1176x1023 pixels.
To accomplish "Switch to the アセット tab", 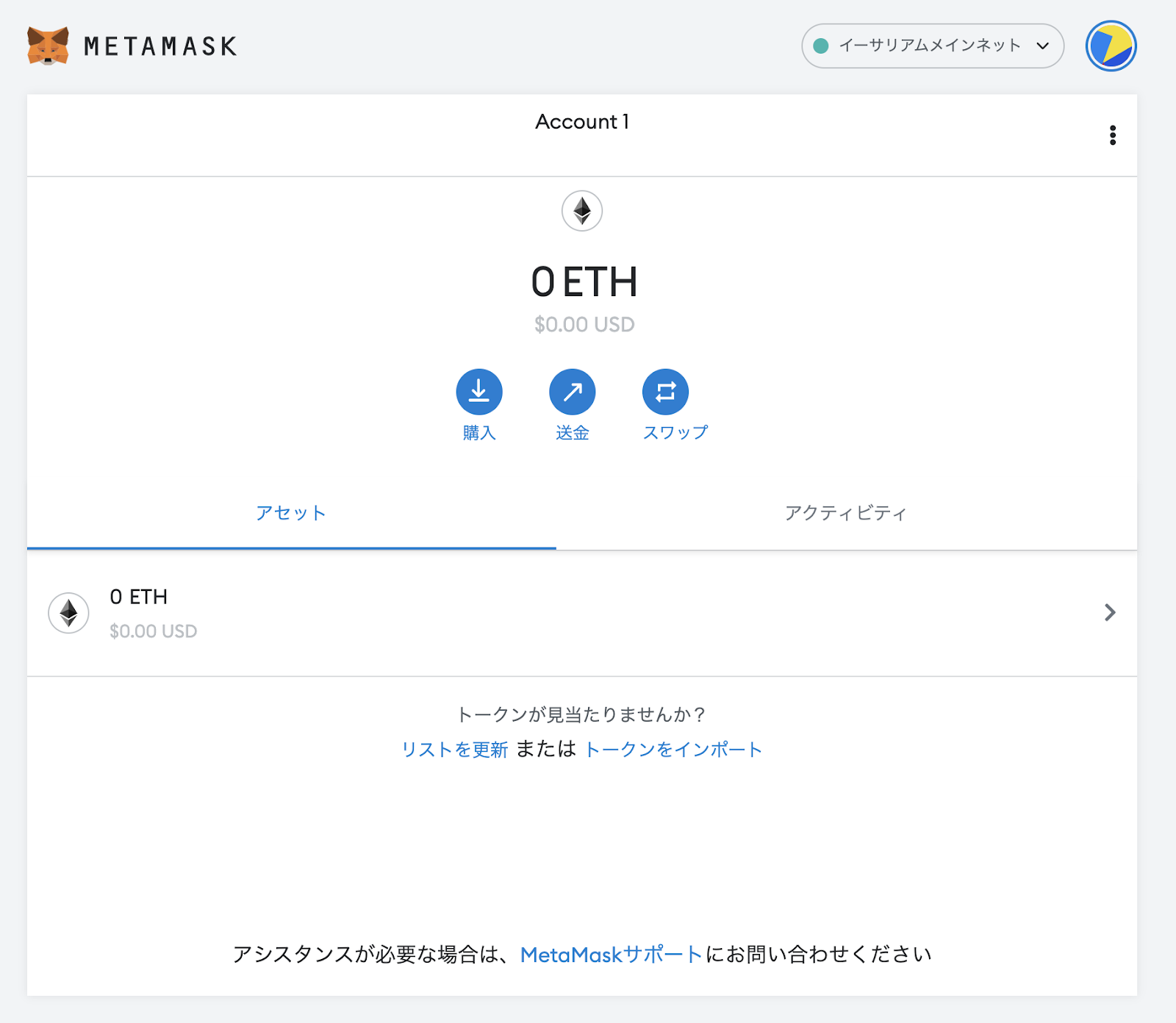I will point(291,513).
